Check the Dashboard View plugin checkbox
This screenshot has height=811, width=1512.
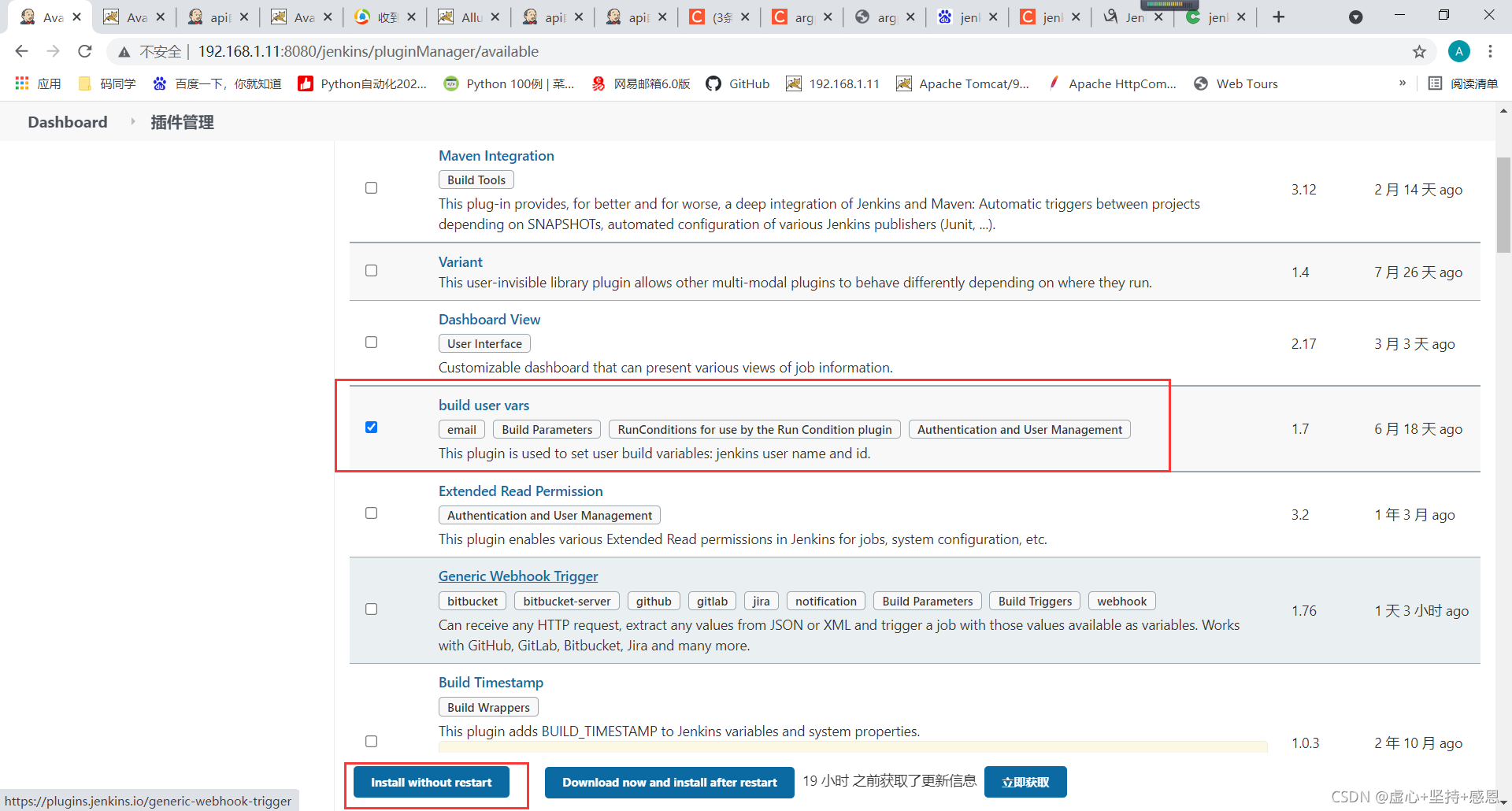(371, 342)
